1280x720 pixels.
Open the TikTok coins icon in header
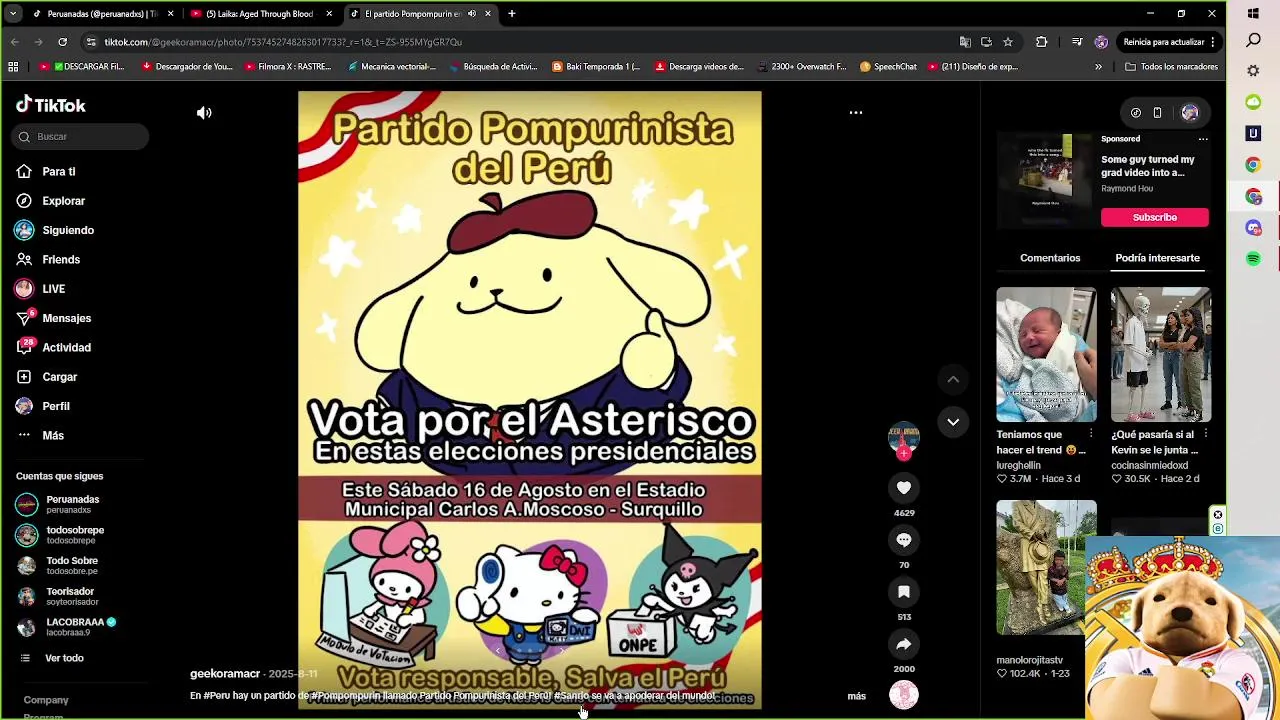[1135, 113]
